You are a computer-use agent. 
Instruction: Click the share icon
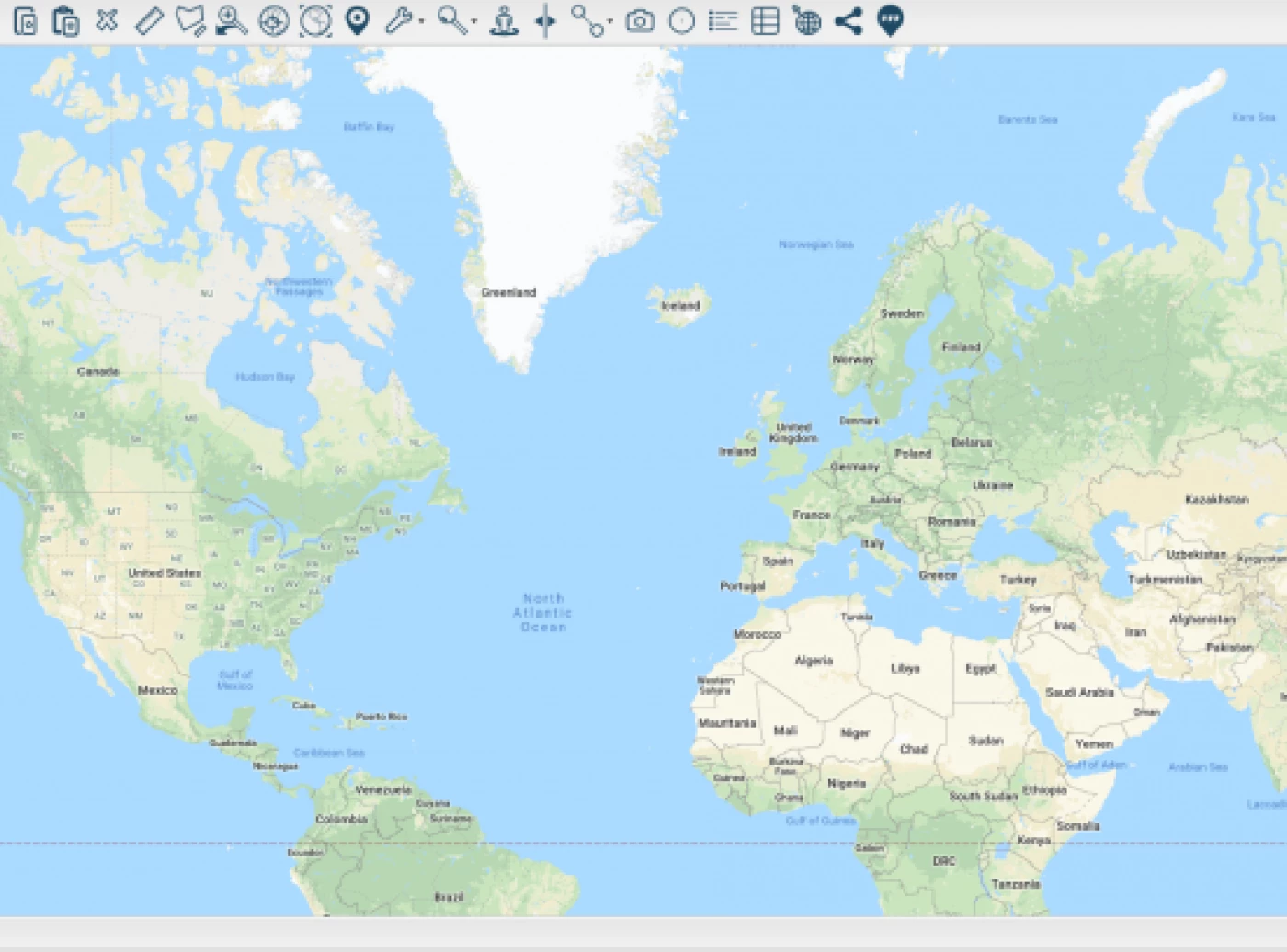coord(849,20)
